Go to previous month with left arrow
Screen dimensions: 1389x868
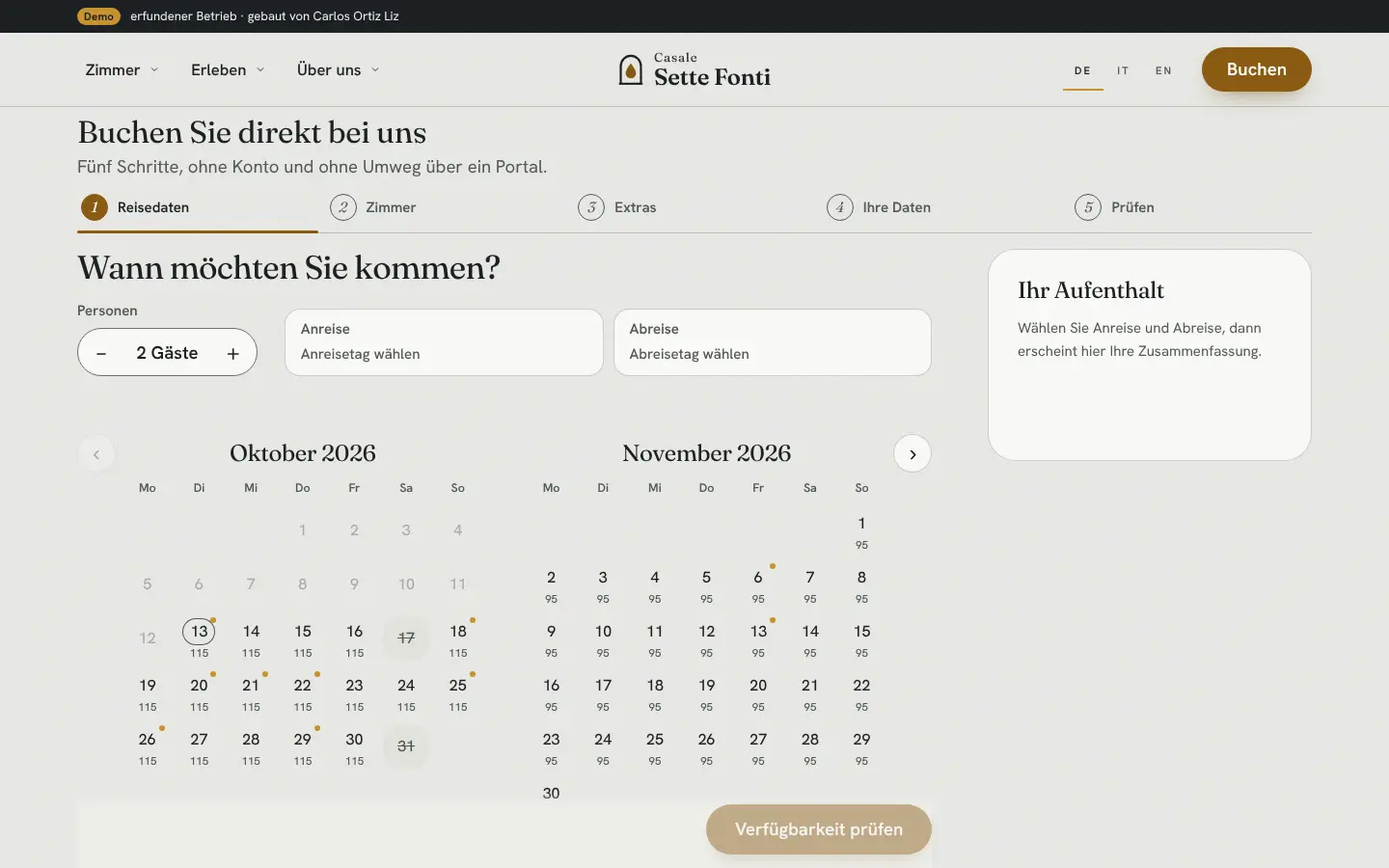(x=96, y=454)
